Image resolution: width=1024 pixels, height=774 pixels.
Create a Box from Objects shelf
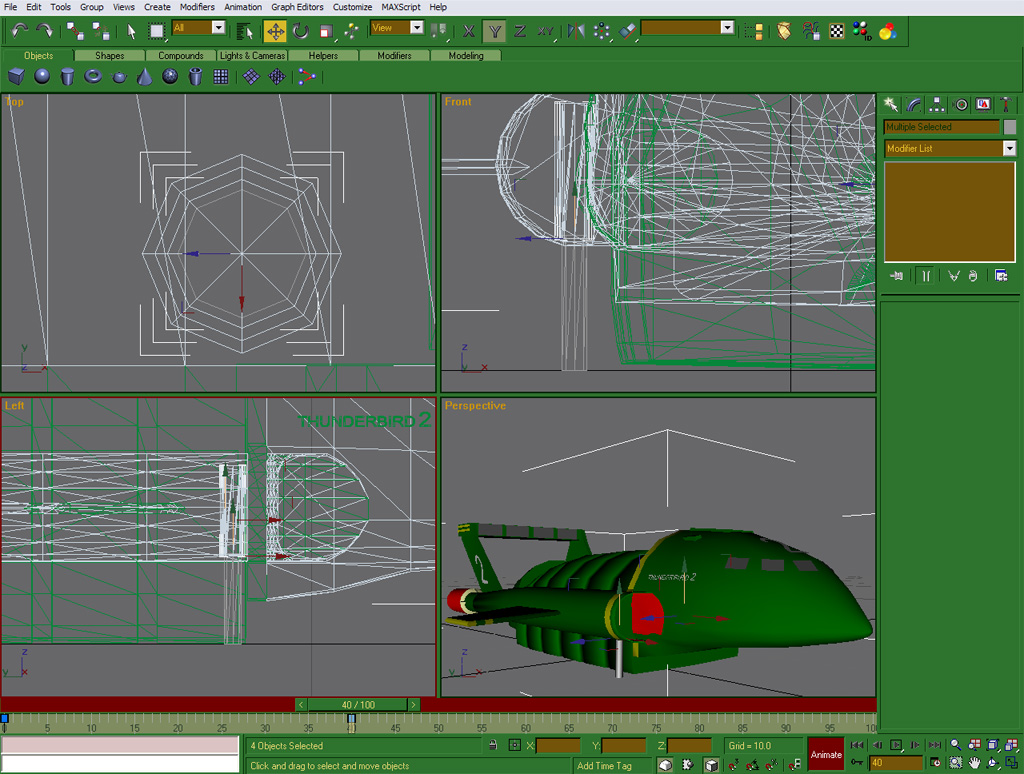pyautogui.click(x=16, y=76)
